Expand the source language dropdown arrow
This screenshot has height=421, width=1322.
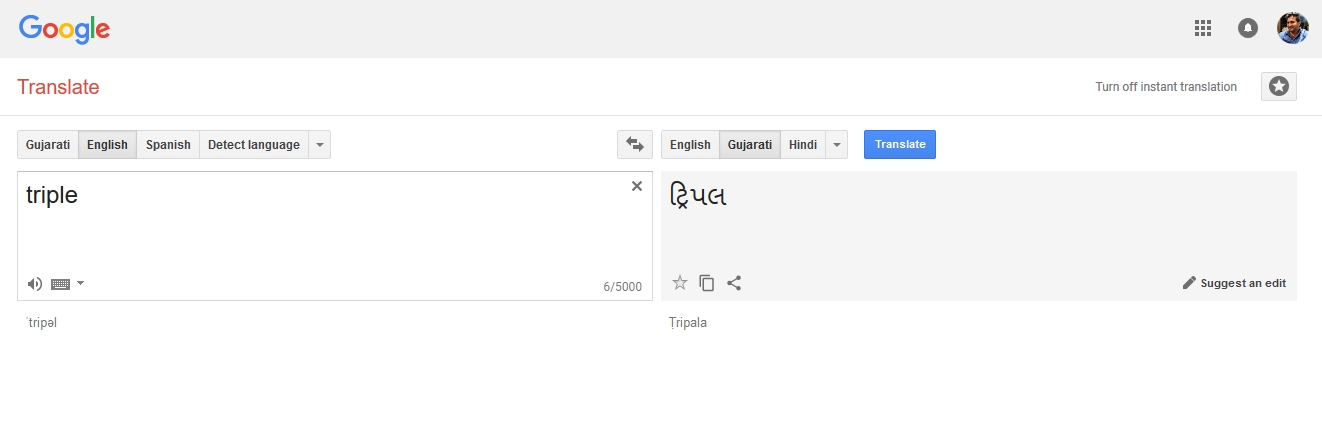pyautogui.click(x=319, y=144)
